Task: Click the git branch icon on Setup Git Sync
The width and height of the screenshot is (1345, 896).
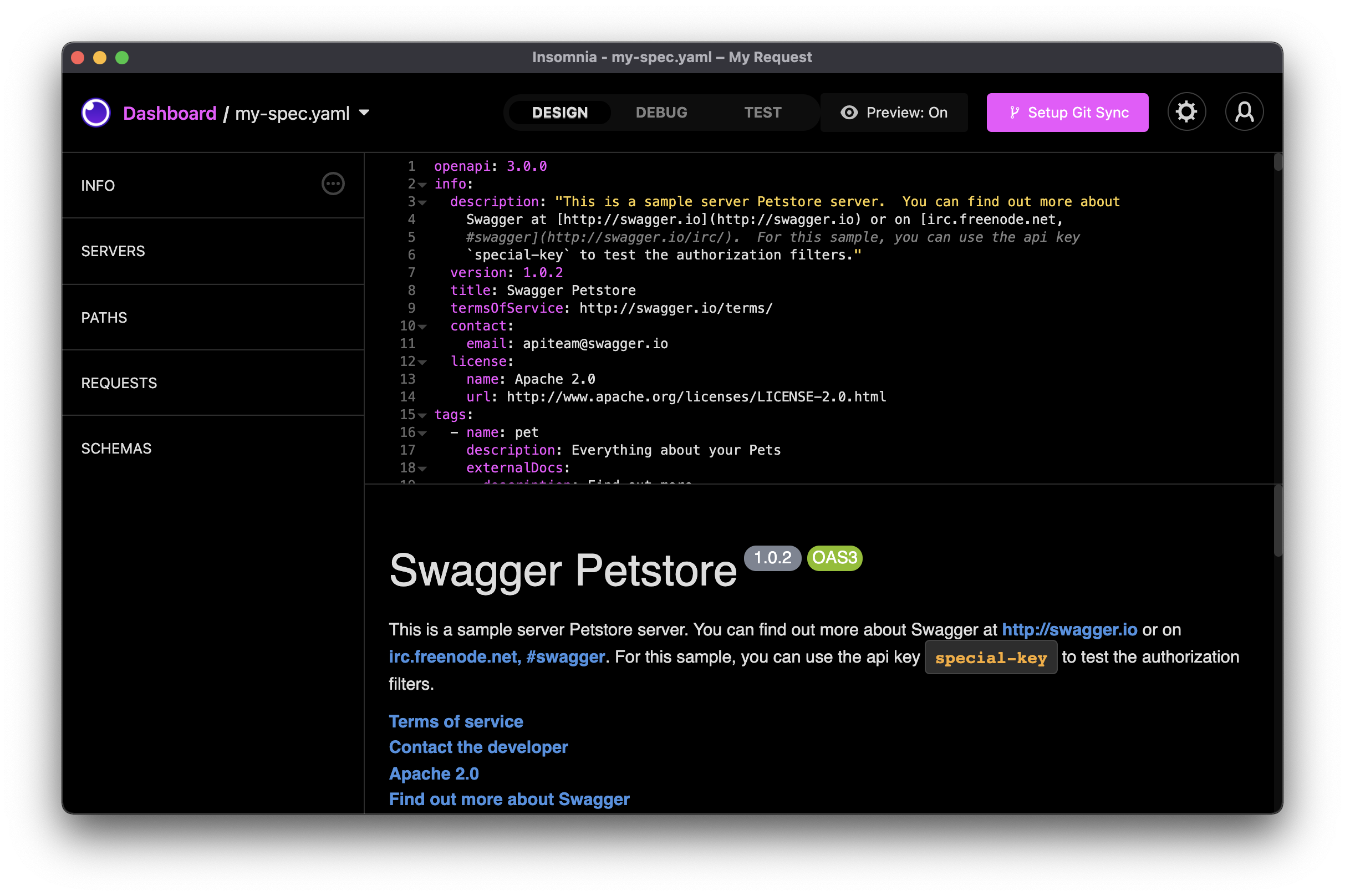Action: (1014, 113)
